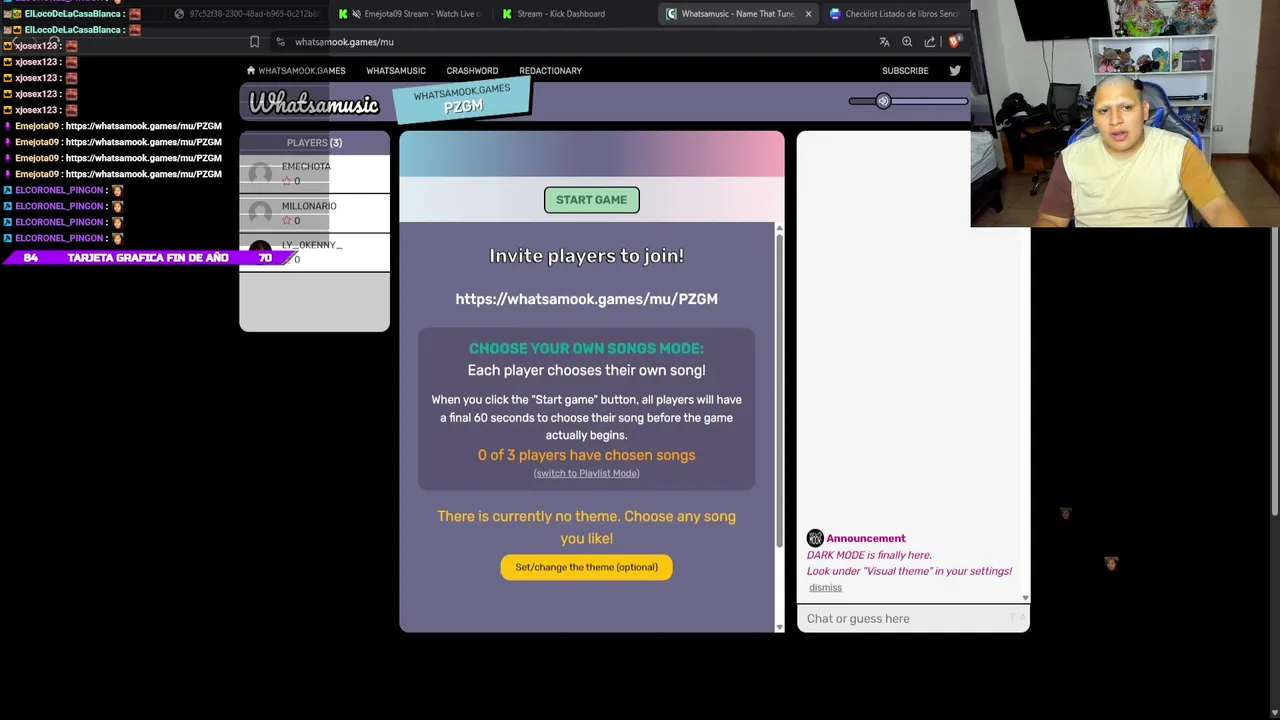This screenshot has height=720, width=1280.
Task: Open the Twitter bird icon
Action: pyautogui.click(x=955, y=71)
